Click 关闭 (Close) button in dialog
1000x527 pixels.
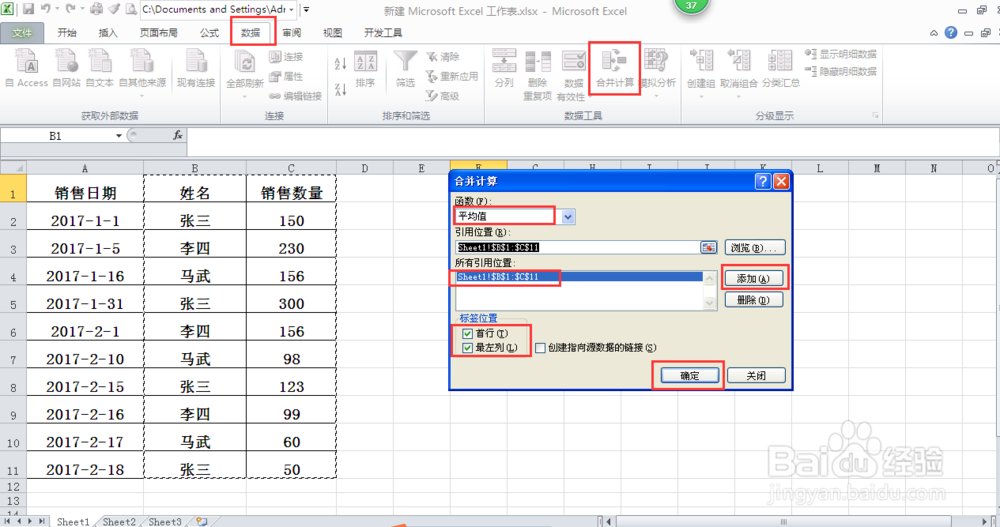tap(756, 376)
